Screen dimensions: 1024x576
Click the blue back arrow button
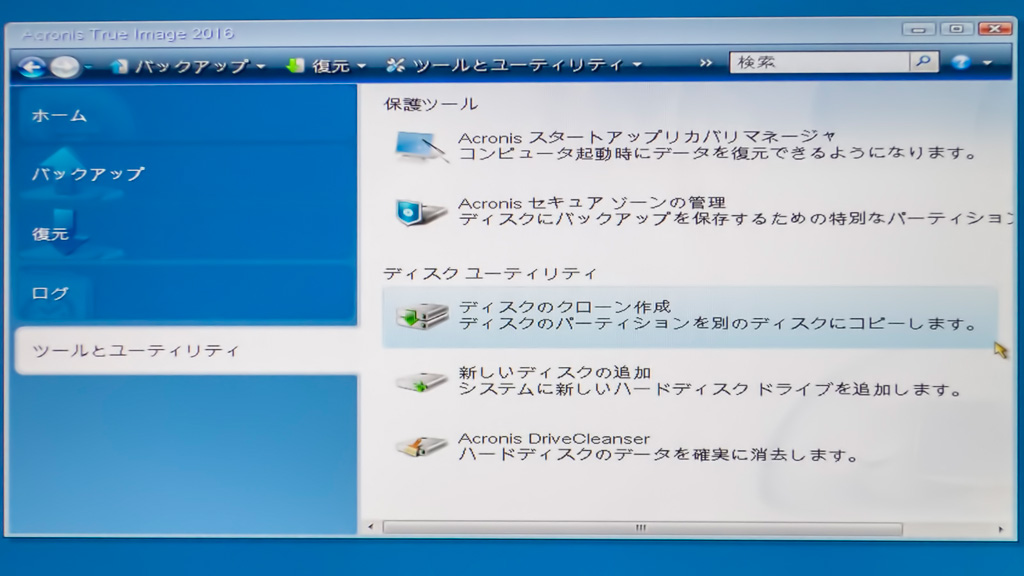(31, 67)
